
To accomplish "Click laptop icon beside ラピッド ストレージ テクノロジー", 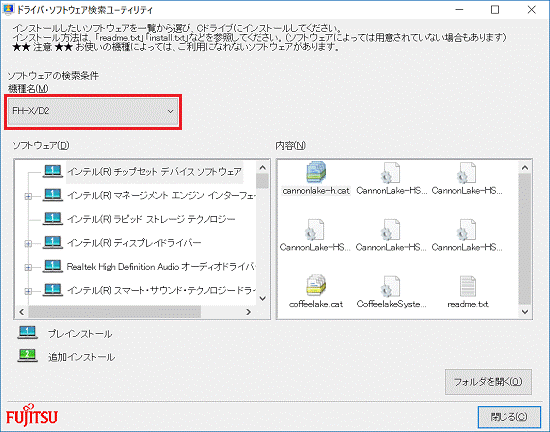I will (x=53, y=219).
